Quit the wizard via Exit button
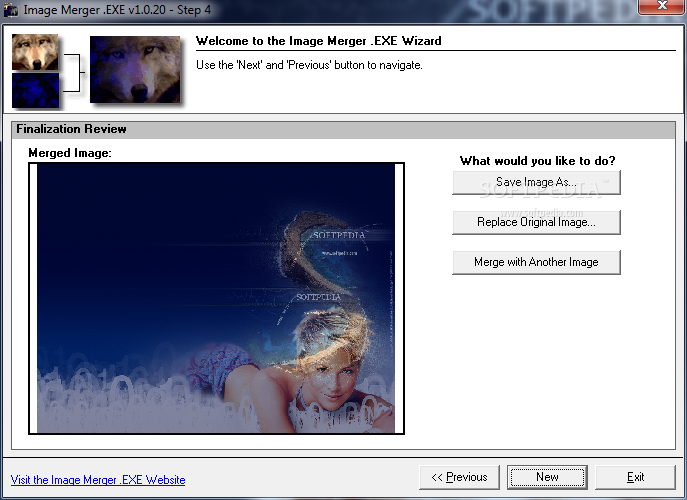687x500 pixels. 635,477
